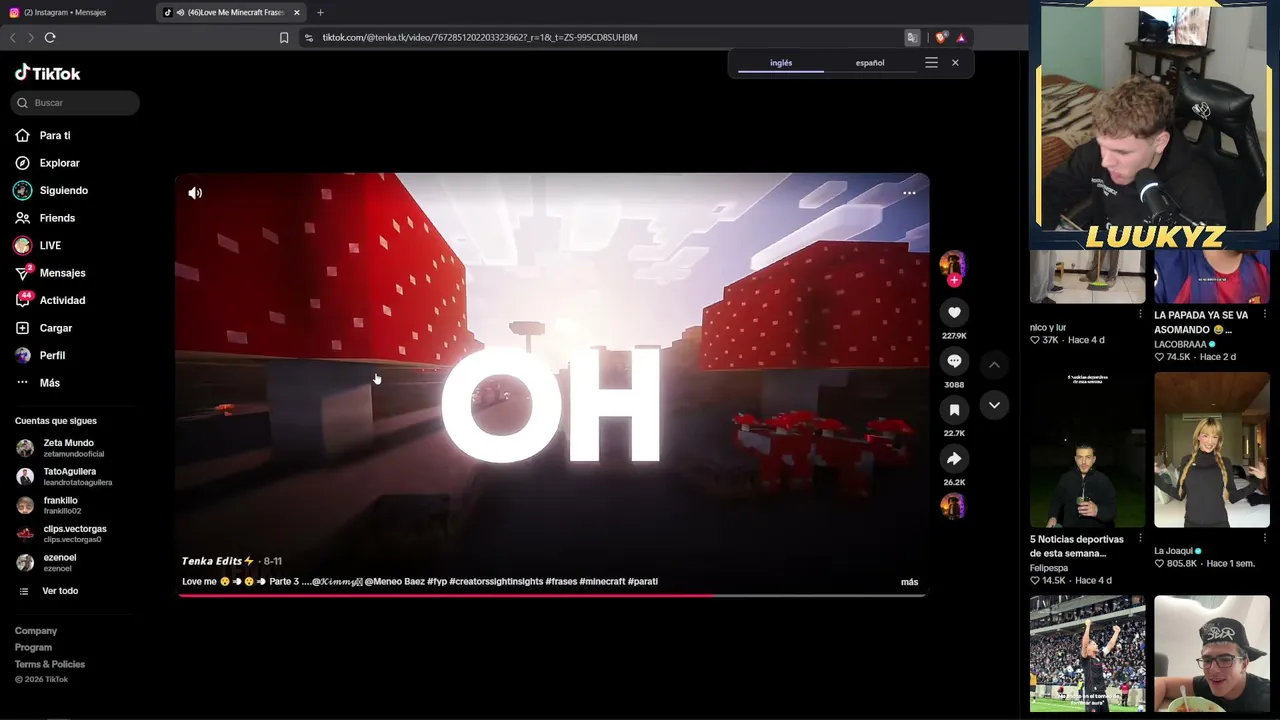Open the Brave Shields lion icon

click(x=940, y=37)
